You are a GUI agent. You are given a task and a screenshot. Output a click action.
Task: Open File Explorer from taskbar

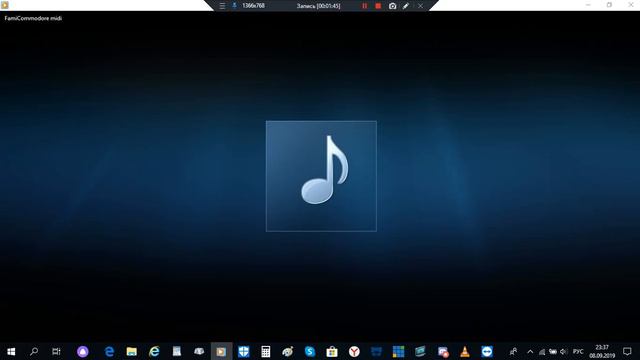pyautogui.click(x=131, y=351)
